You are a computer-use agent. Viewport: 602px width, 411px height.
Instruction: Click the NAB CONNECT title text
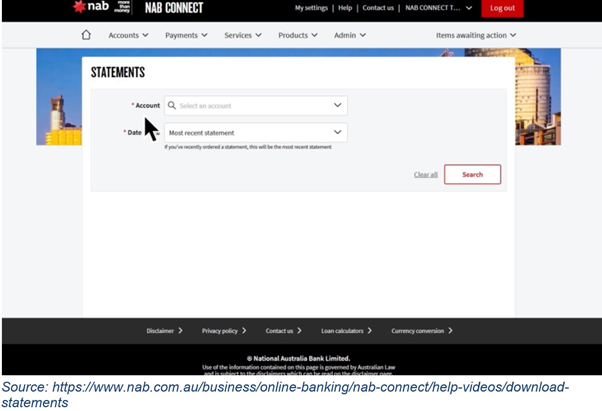tap(174, 8)
